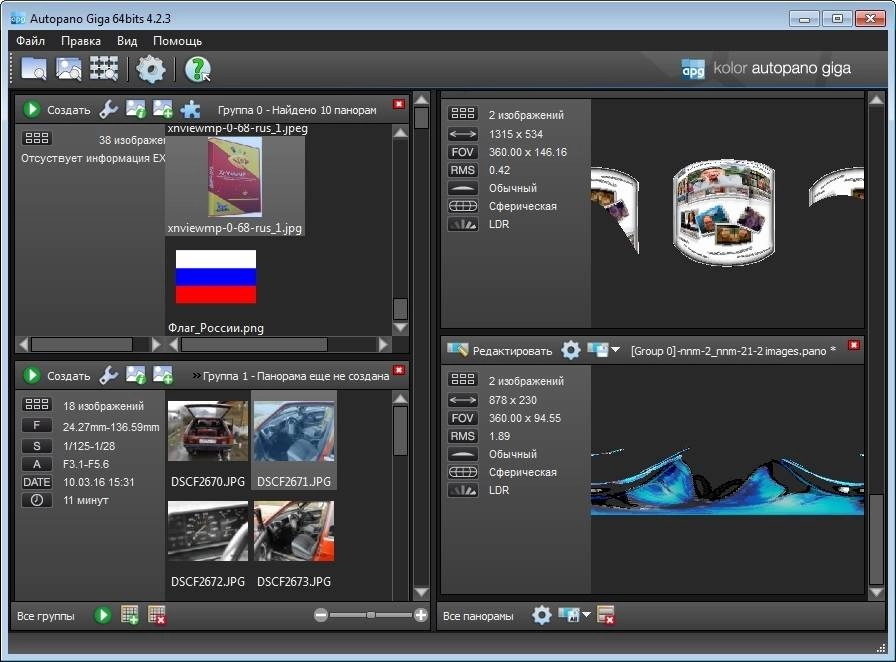Click the green help question mark icon
This screenshot has height=662, width=896.
[x=198, y=70]
